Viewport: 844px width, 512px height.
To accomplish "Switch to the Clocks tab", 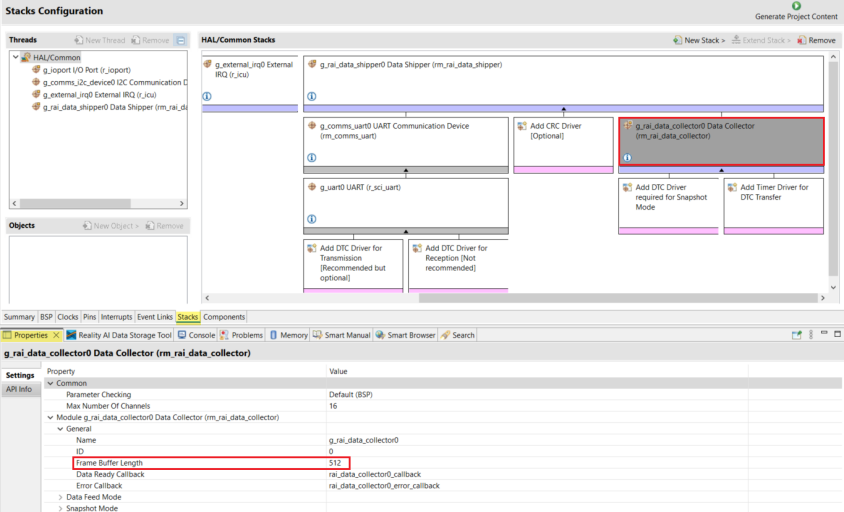I will pos(68,317).
